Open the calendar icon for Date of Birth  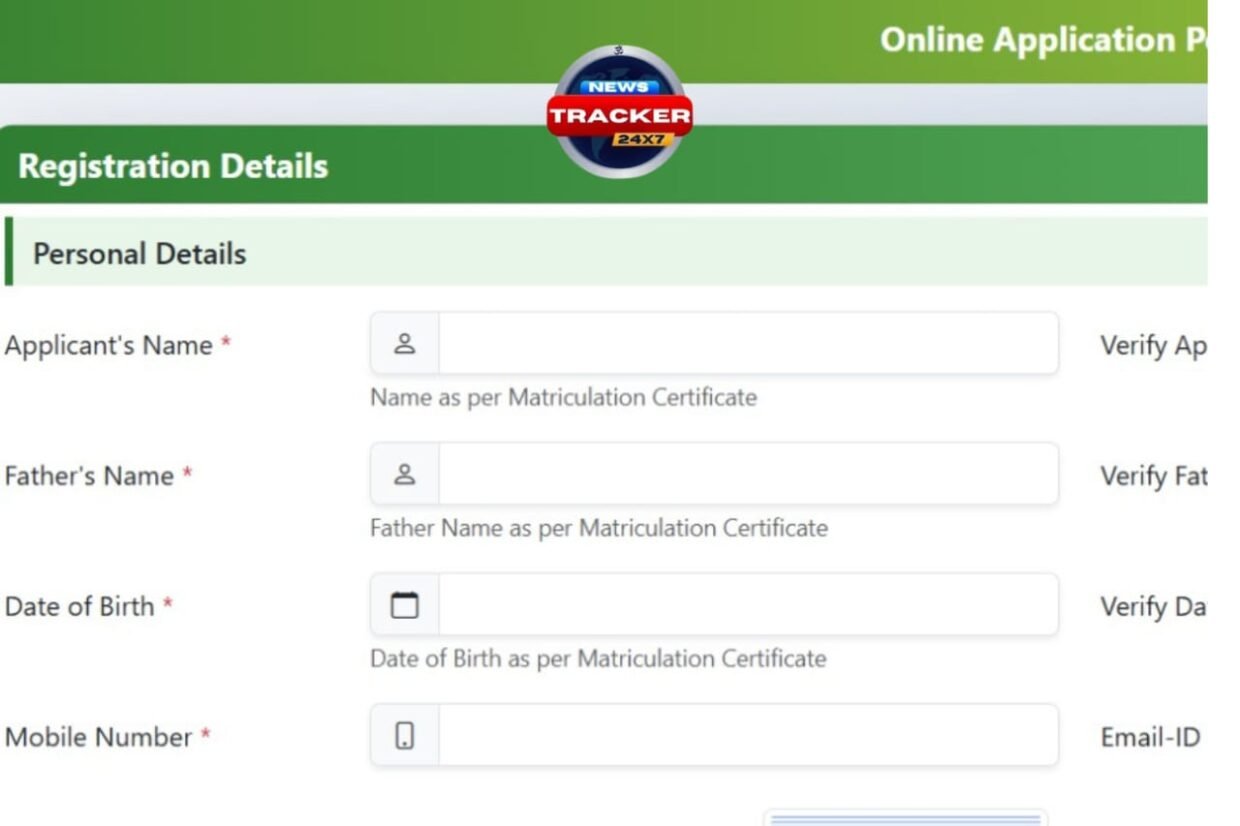pyautogui.click(x=404, y=604)
